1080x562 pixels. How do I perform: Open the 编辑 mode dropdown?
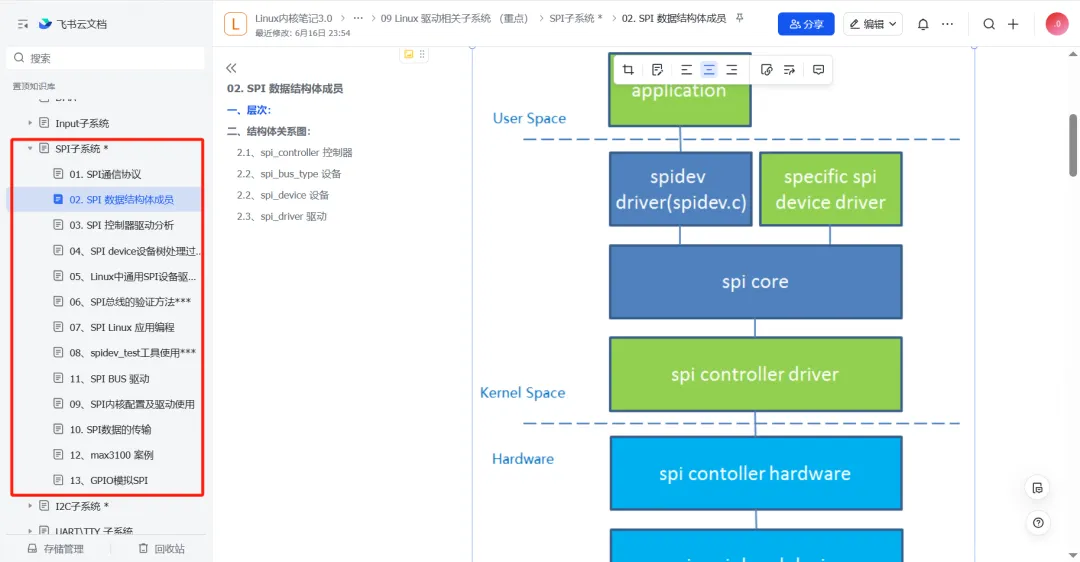873,24
